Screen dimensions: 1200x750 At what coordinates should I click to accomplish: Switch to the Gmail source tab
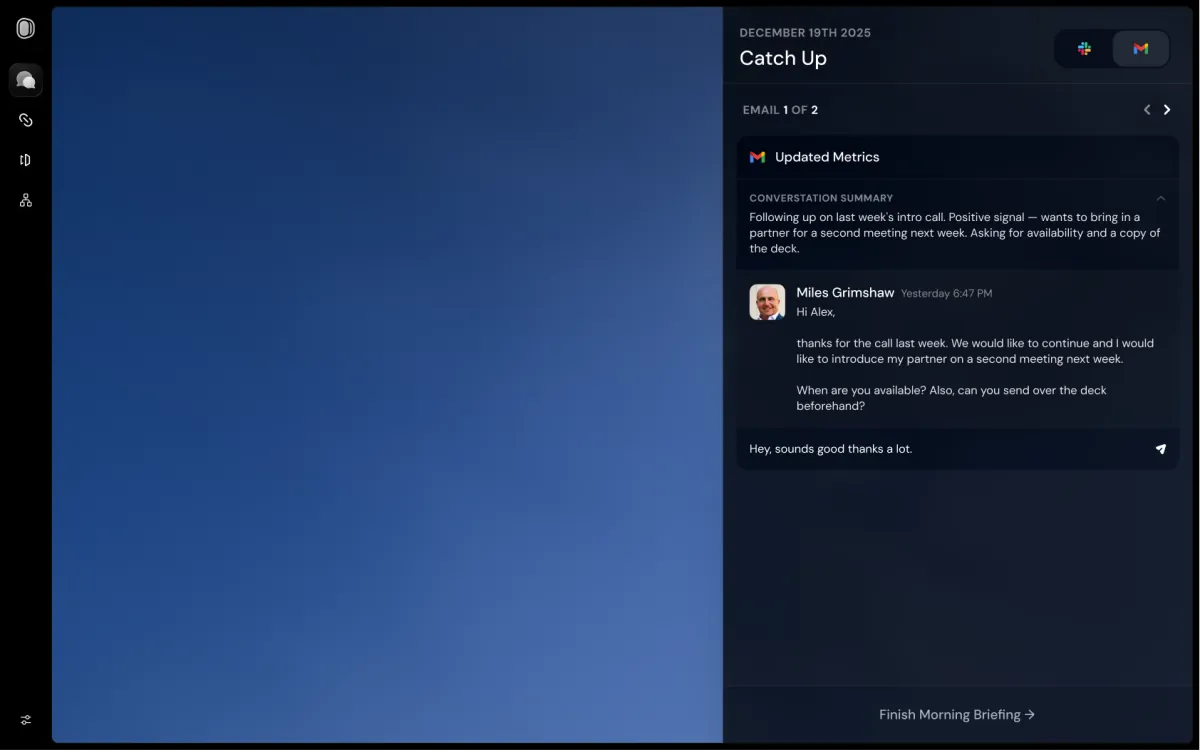click(x=1141, y=48)
